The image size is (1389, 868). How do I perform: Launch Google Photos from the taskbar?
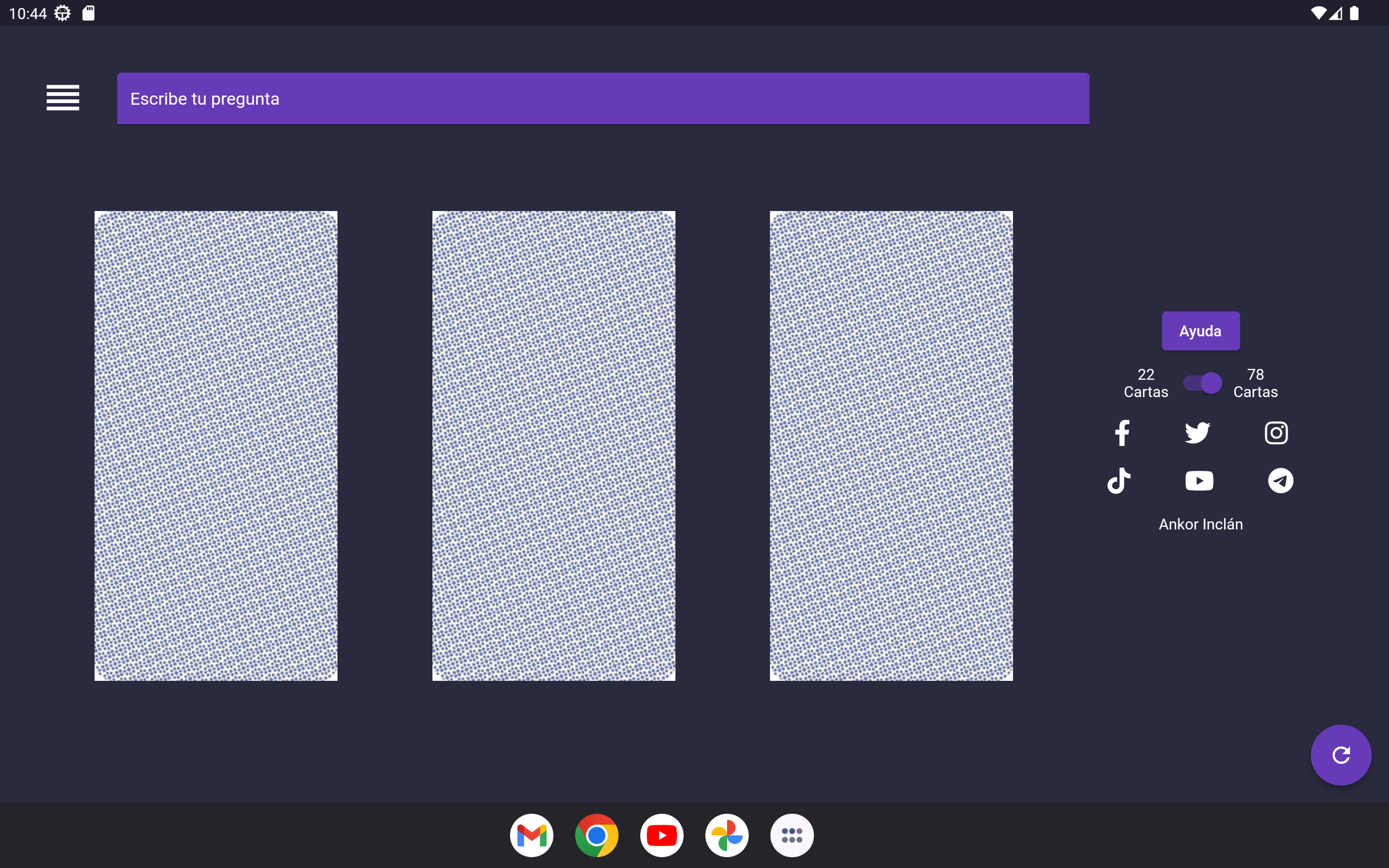(x=727, y=835)
